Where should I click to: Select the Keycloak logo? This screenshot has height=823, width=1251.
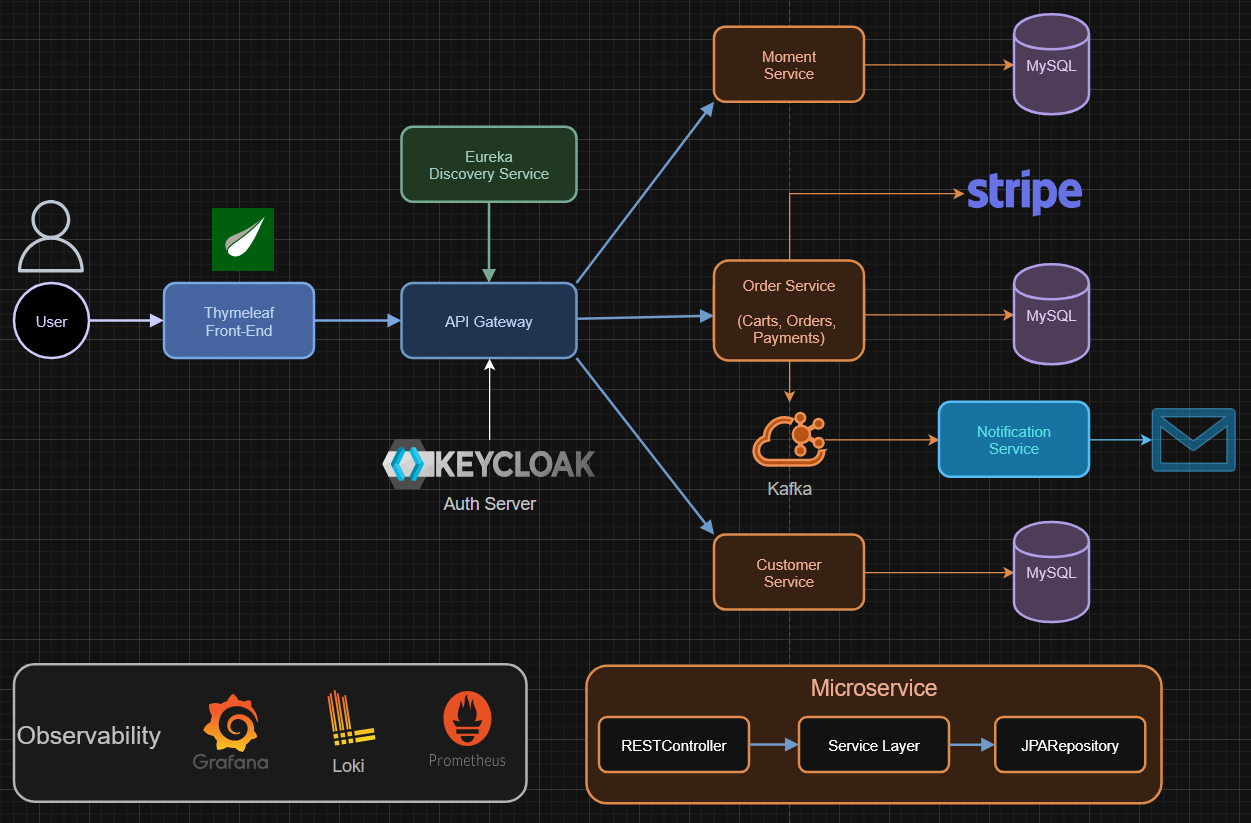coord(489,464)
